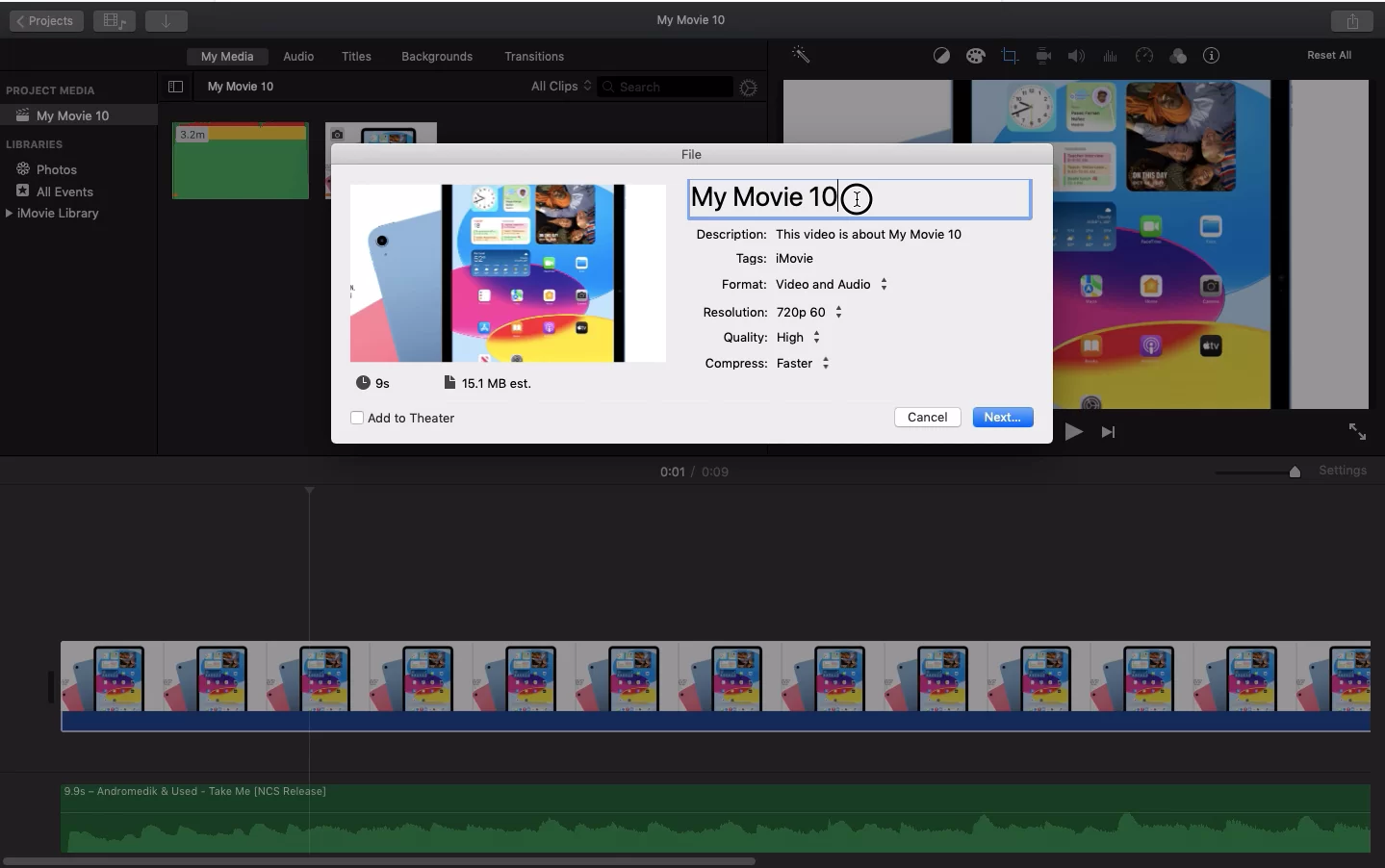Switch to Titles tab
Viewport: 1385px width, 868px height.
coord(356,57)
